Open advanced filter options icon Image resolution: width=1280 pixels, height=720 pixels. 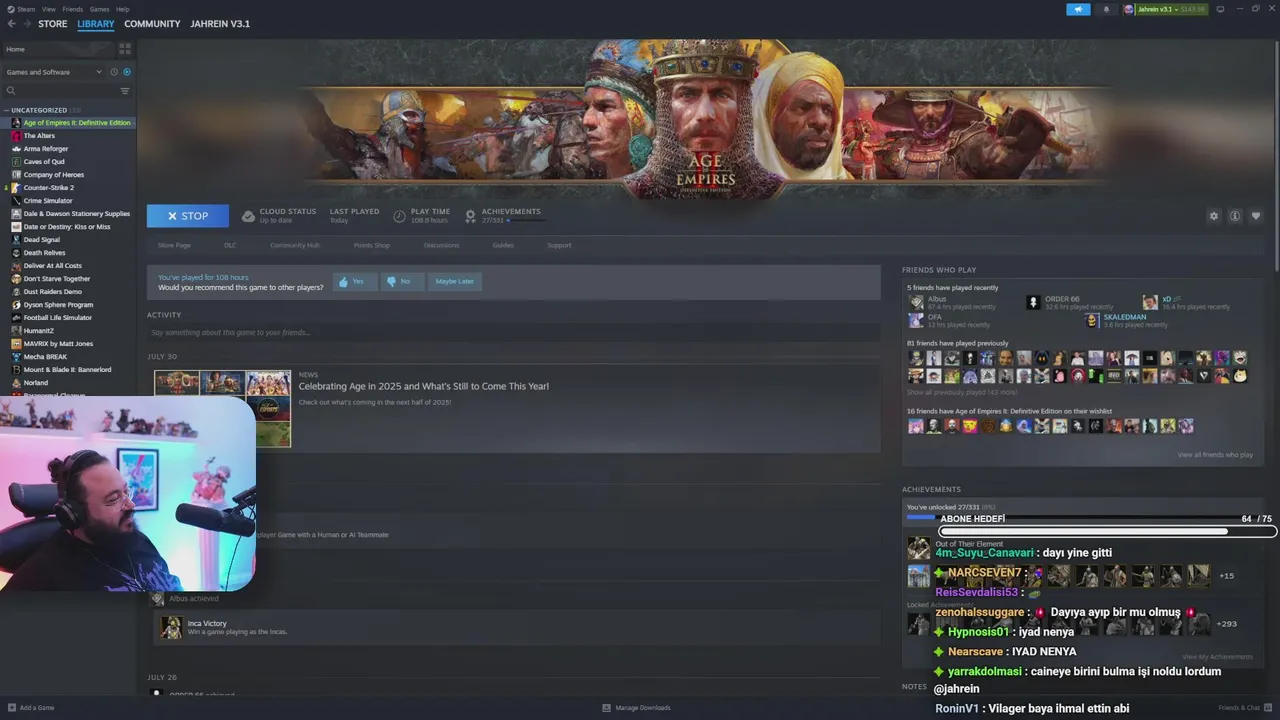[125, 91]
